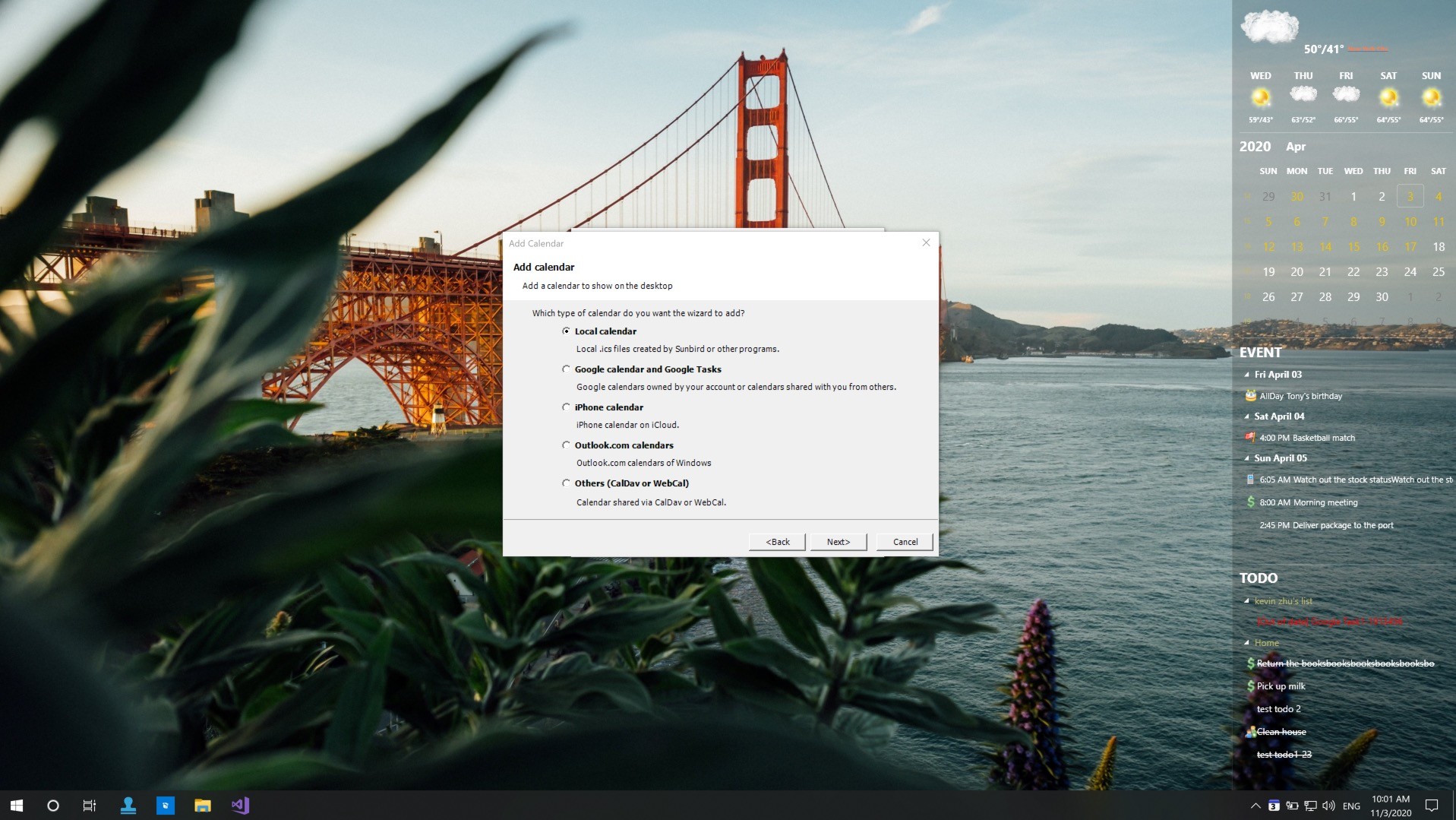
Task: Click the cloudy current weather icon
Action: 1269,26
